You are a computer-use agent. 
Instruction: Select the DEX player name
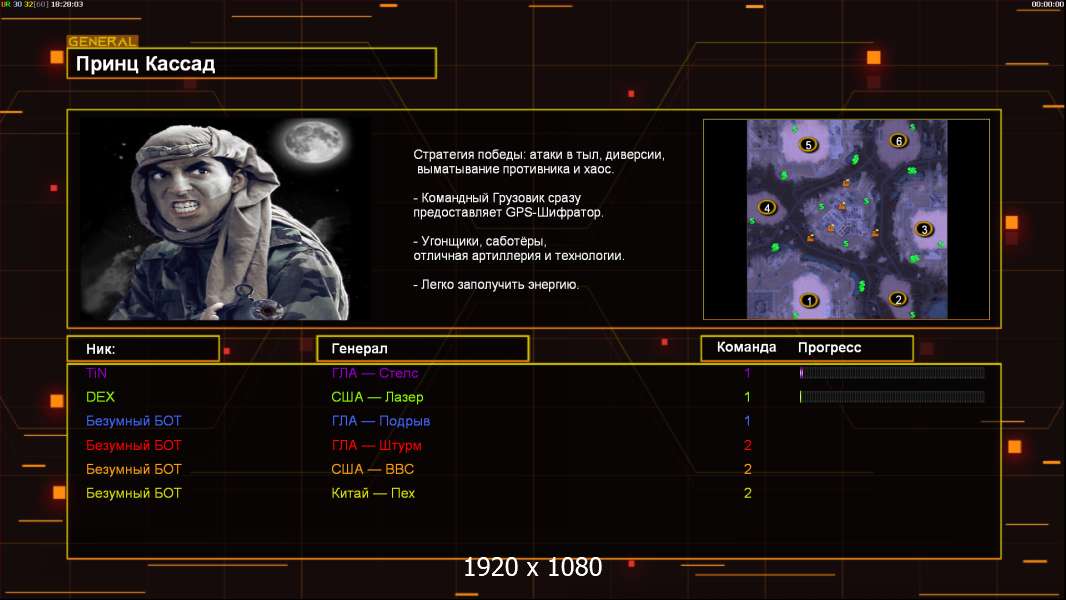[x=100, y=397]
